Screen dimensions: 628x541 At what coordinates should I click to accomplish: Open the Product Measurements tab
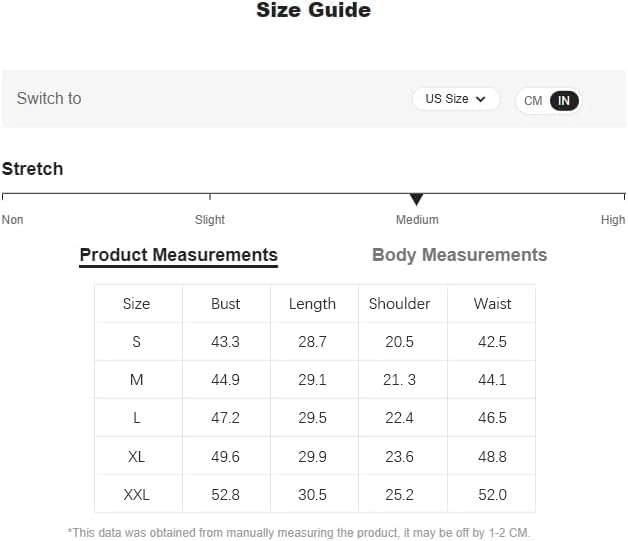[x=178, y=255]
